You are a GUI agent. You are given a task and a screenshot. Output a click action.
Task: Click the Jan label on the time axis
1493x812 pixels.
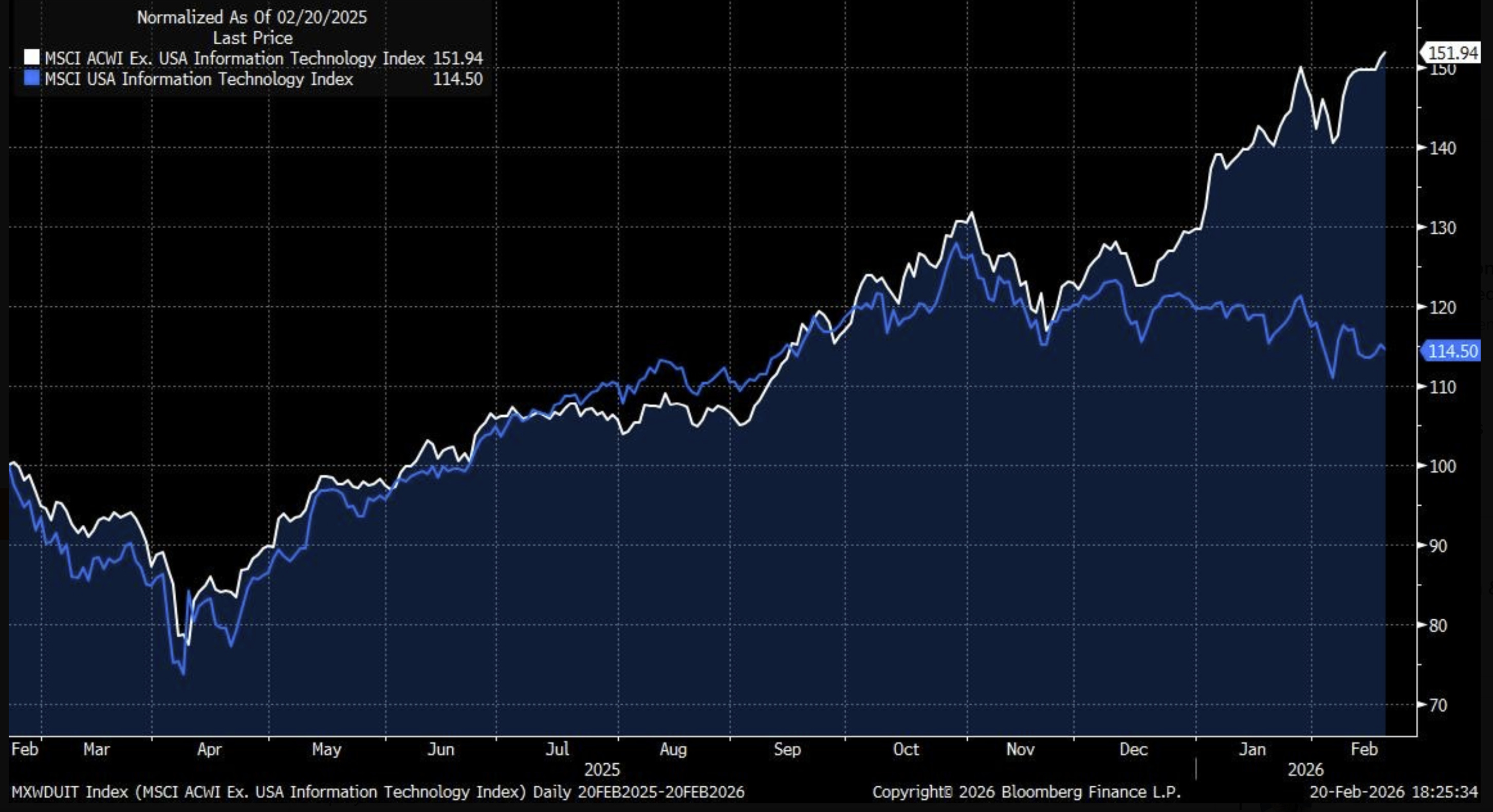1252,749
